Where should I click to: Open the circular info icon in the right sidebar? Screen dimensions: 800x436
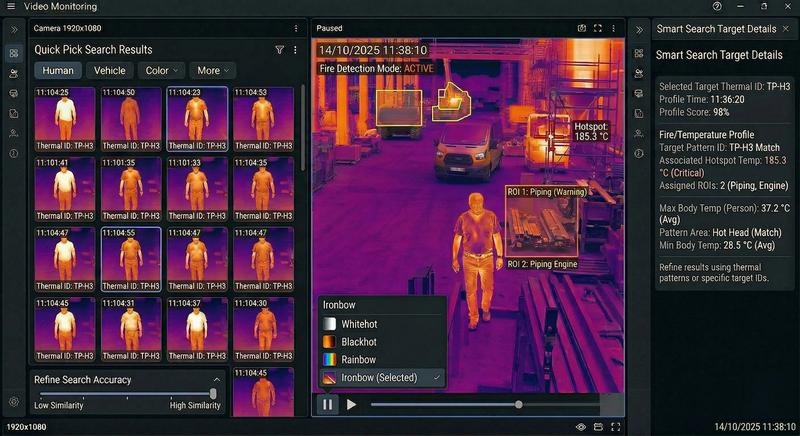(639, 153)
